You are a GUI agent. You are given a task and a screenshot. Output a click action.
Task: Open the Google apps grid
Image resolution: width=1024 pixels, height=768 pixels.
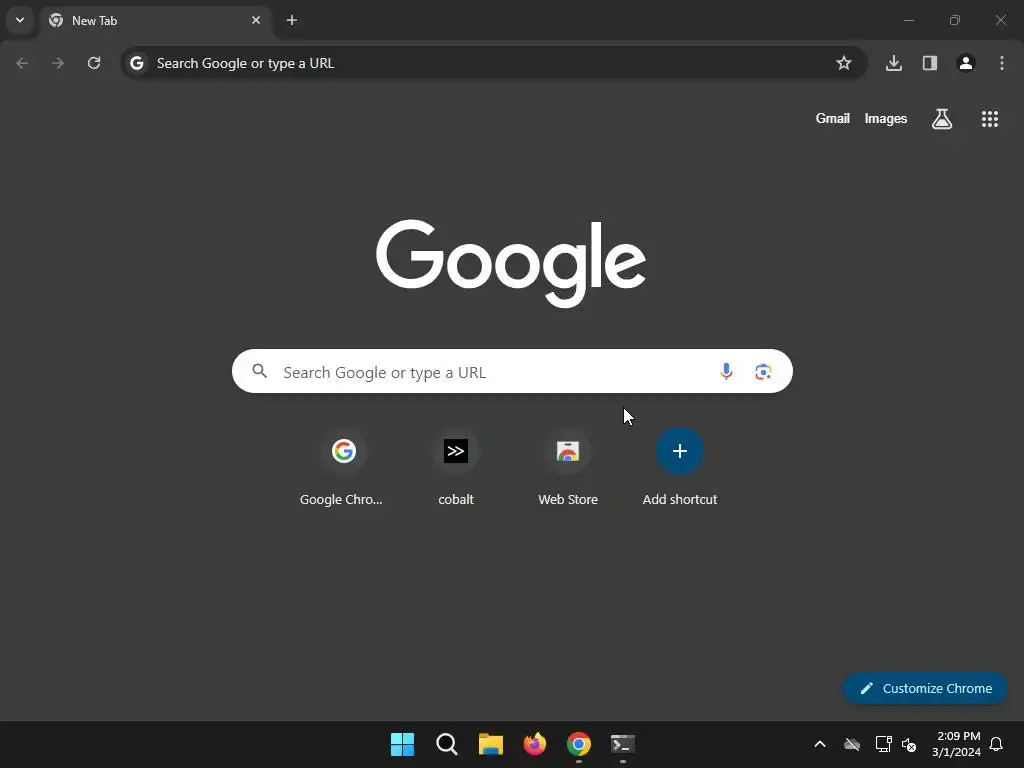click(990, 119)
